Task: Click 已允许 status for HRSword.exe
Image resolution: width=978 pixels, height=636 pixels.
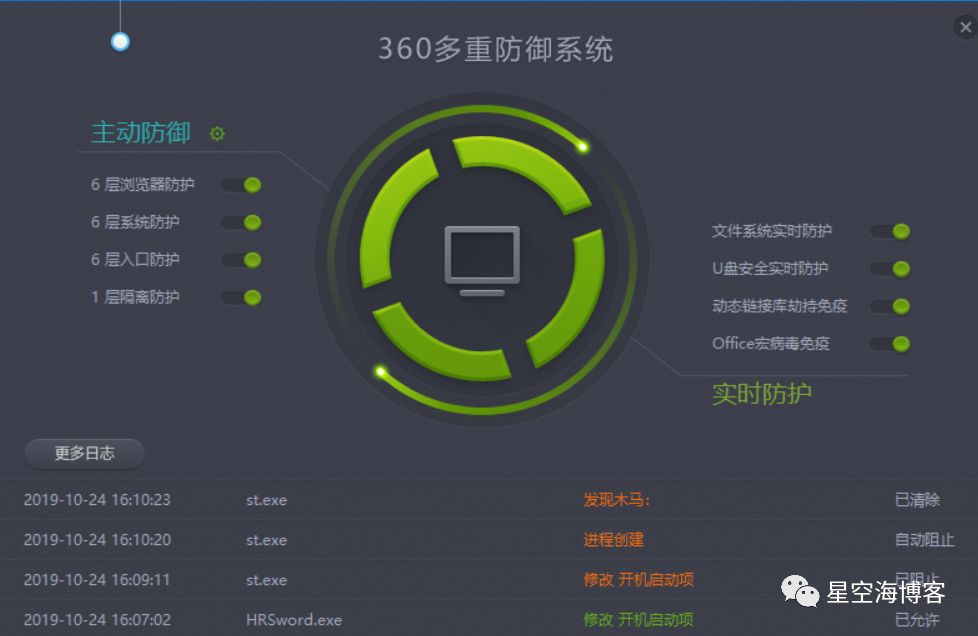Action: click(x=917, y=620)
